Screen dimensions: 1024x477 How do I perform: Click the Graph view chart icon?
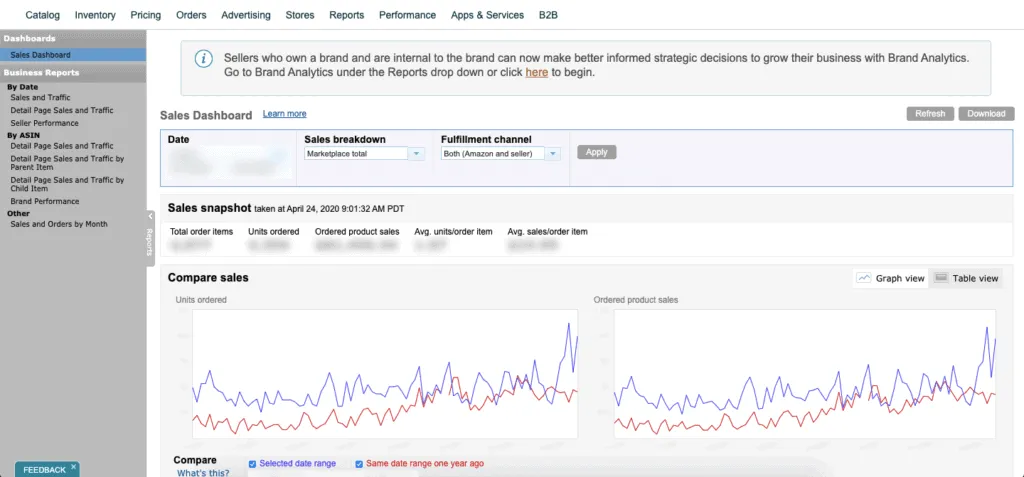pyautogui.click(x=864, y=278)
